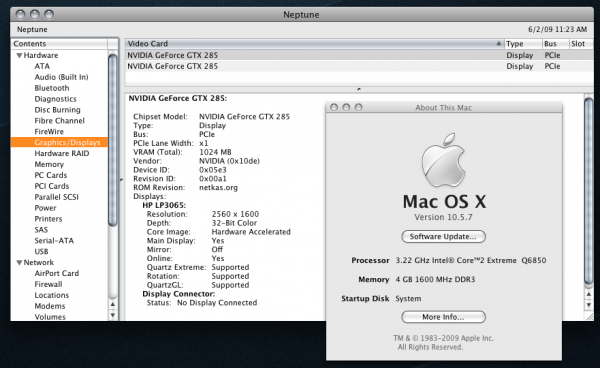This screenshot has height=368, width=600.
Task: Click the Version 10.5.7 text
Action: (x=443, y=217)
